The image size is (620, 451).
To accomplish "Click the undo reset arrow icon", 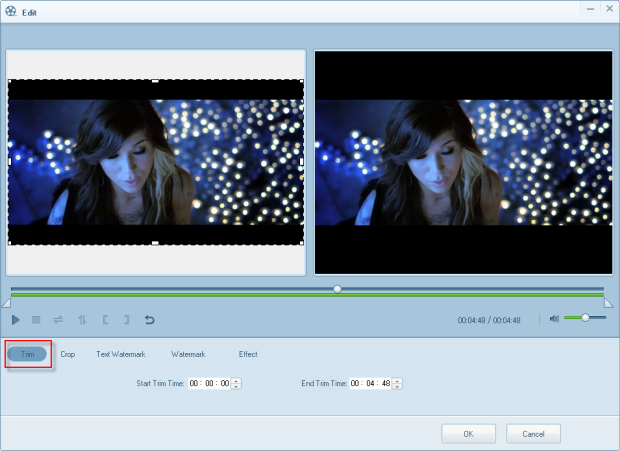I will [149, 320].
